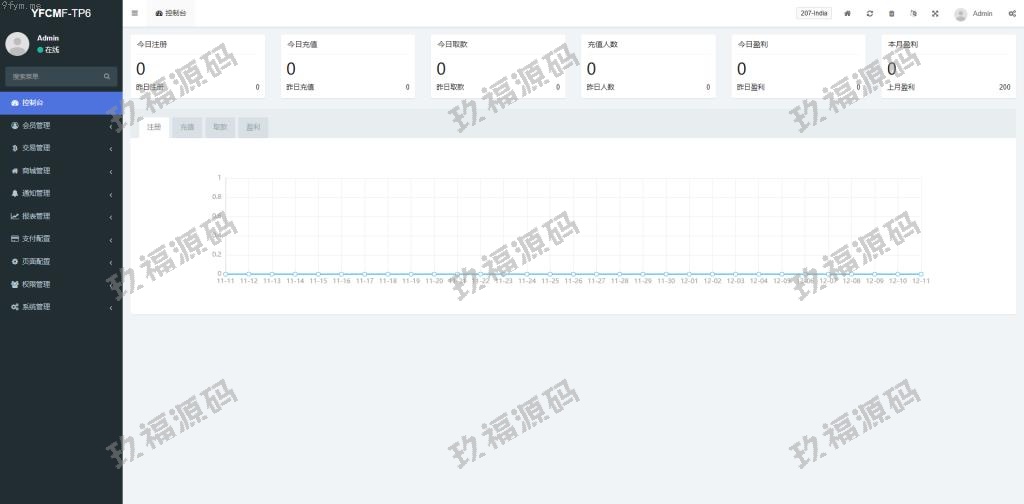Toggle fullscreen with the expand arrows icon
Image resolution: width=1024 pixels, height=504 pixels.
(935, 13)
